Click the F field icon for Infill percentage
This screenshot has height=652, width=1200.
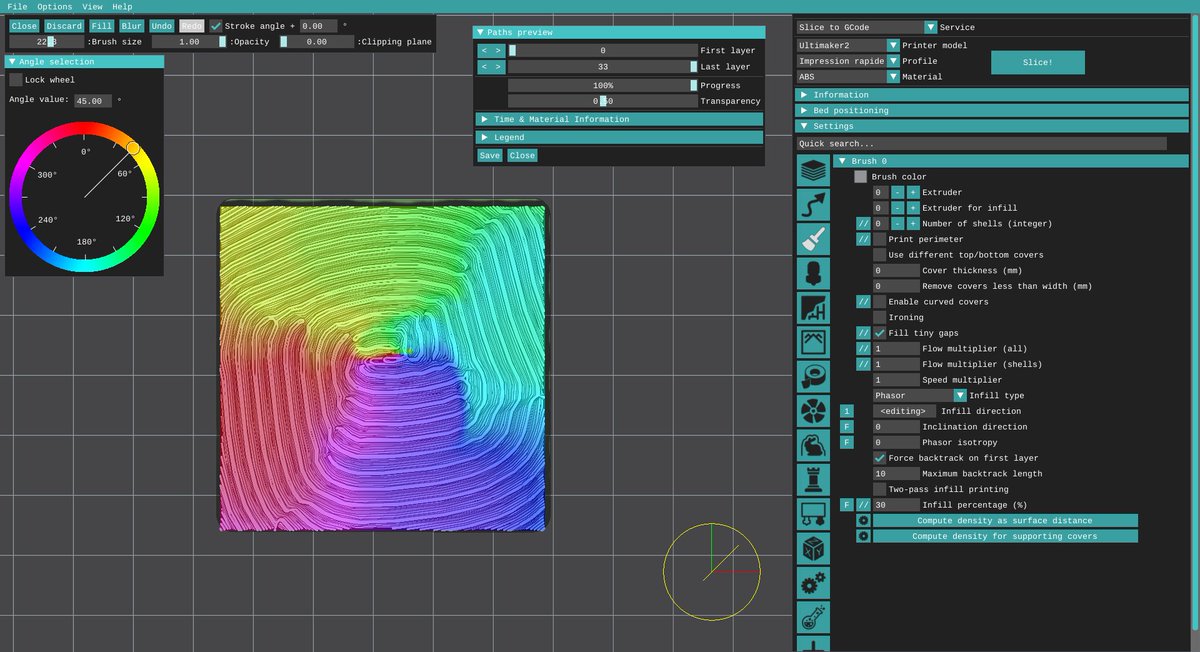(x=847, y=505)
